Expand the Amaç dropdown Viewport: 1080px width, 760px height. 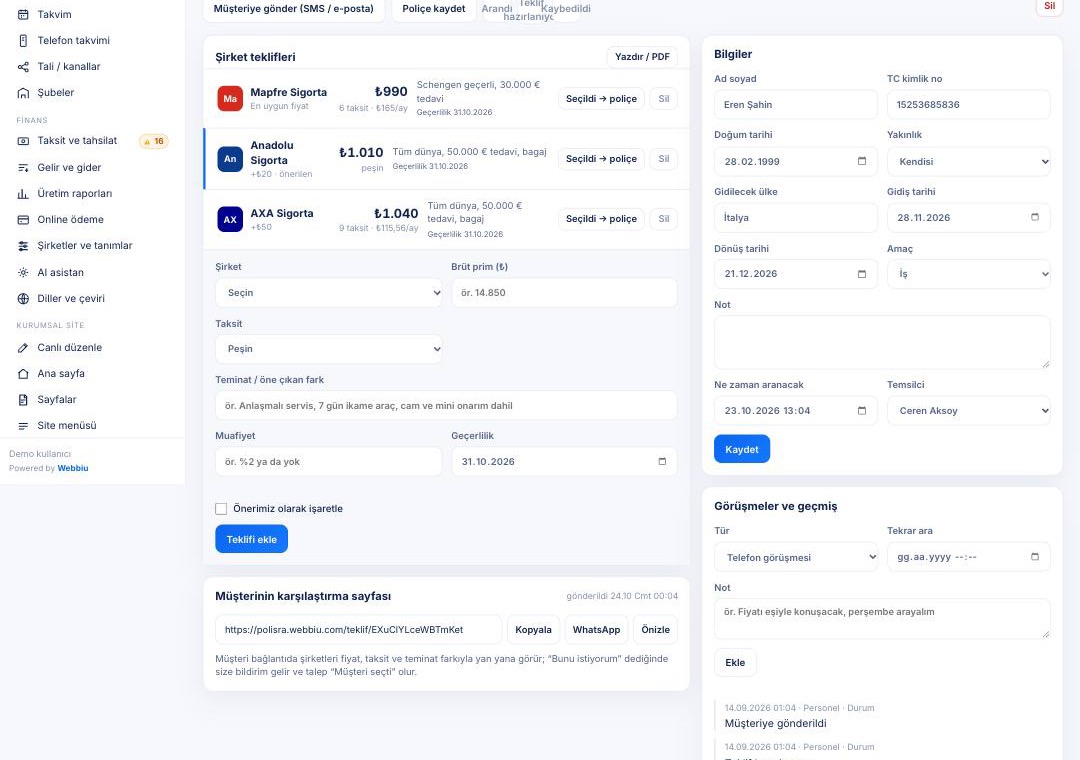click(x=968, y=274)
